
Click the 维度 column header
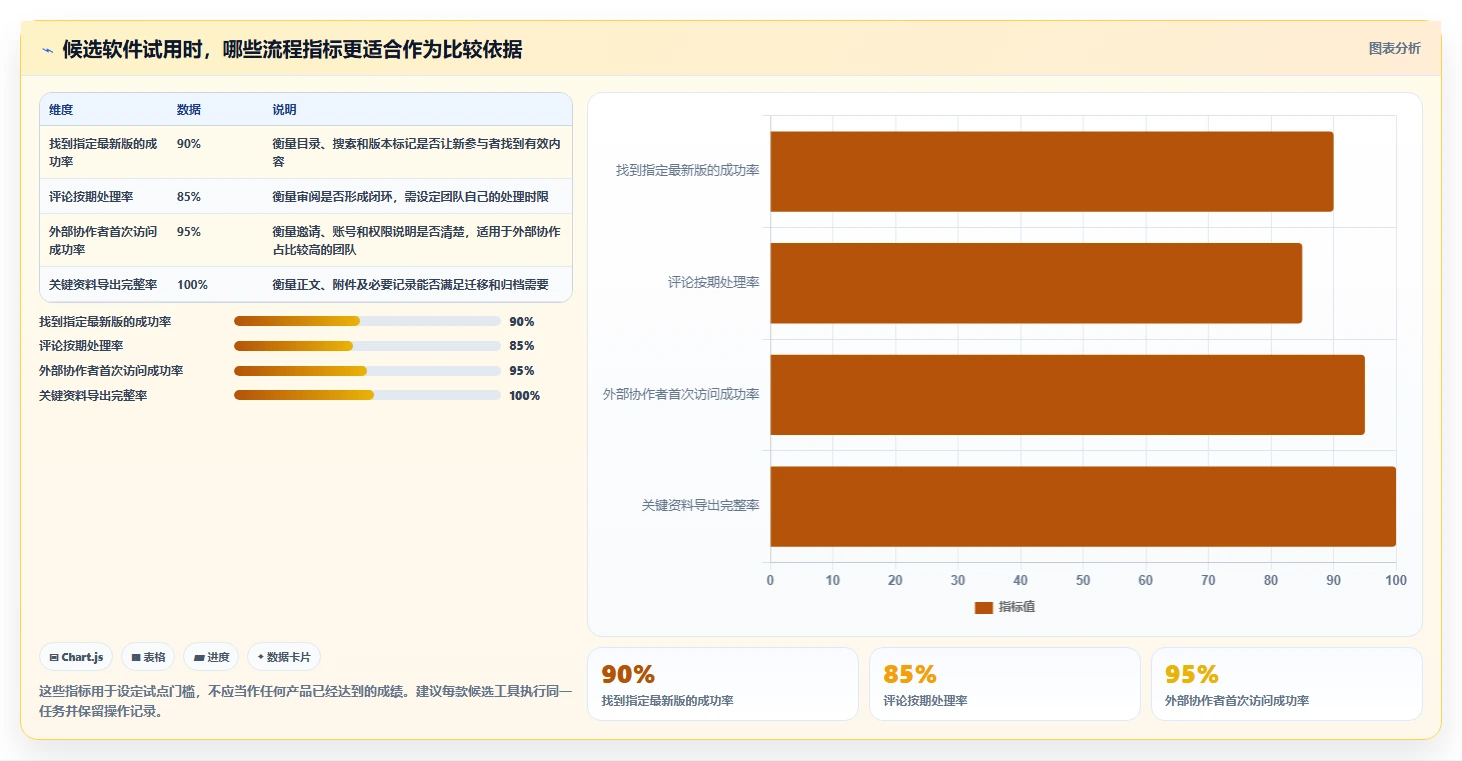(x=61, y=109)
